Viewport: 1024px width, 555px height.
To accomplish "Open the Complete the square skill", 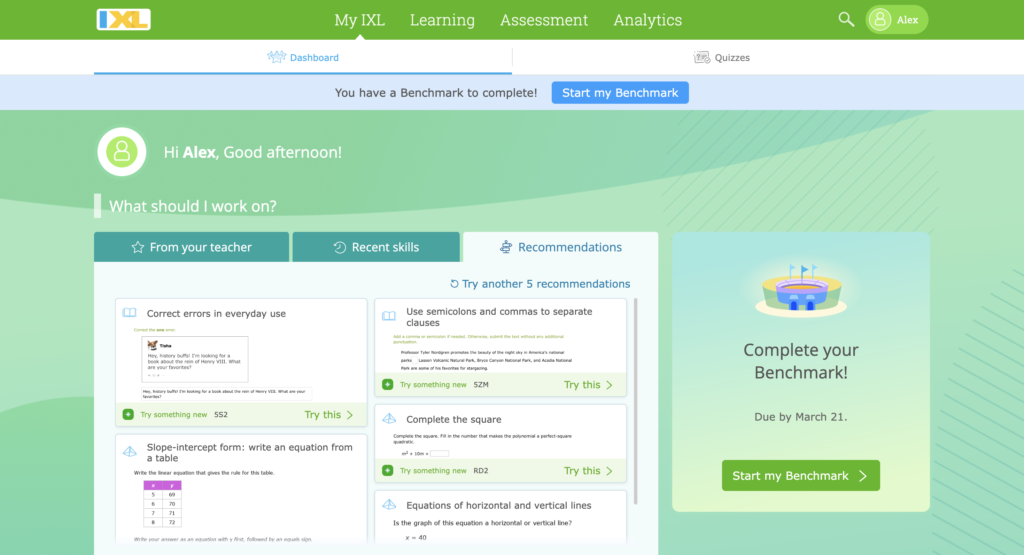I will [x=454, y=419].
